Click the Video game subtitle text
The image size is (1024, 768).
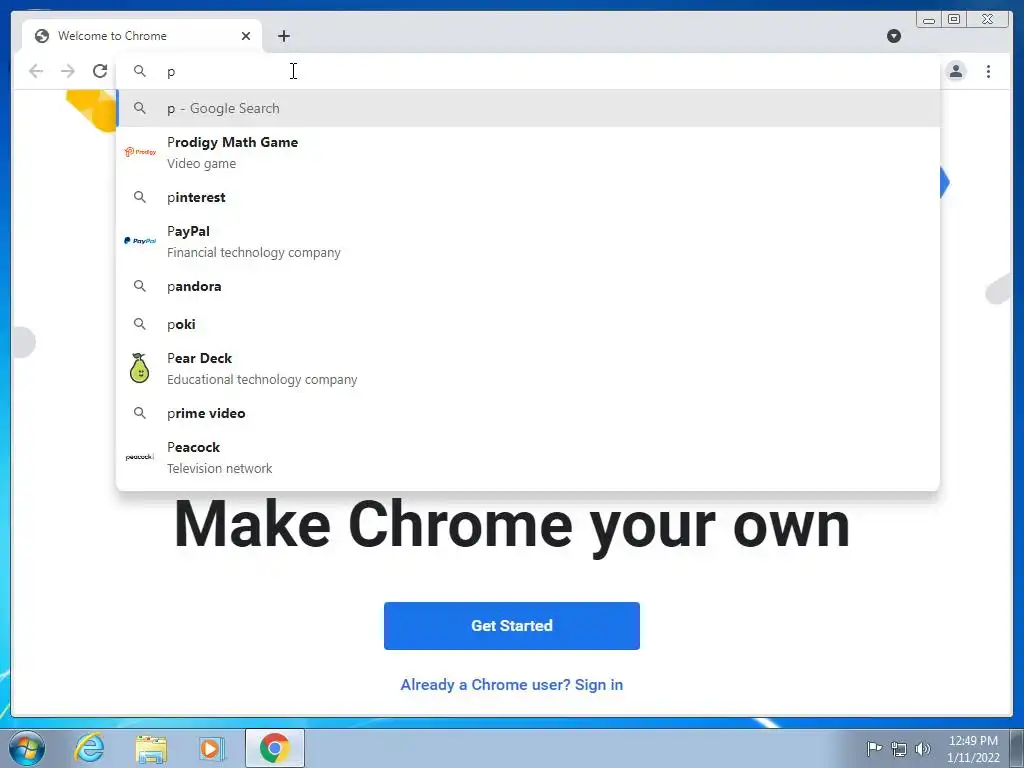pyautogui.click(x=201, y=164)
